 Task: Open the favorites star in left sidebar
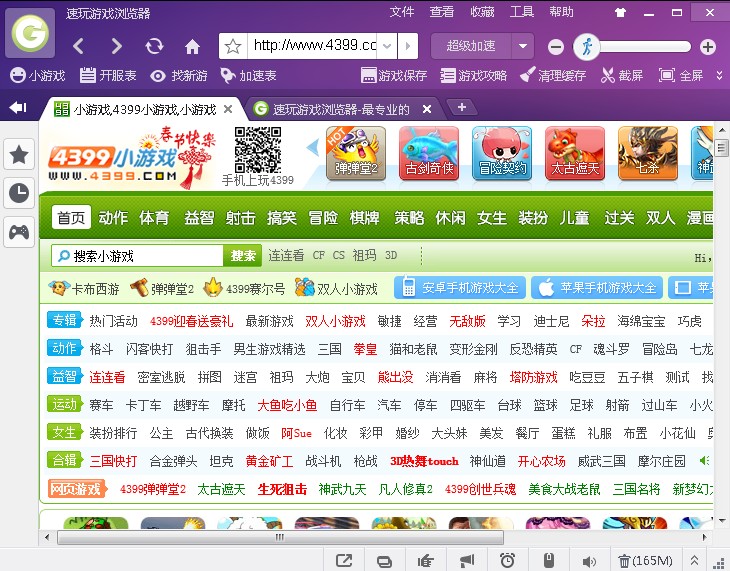click(x=19, y=154)
